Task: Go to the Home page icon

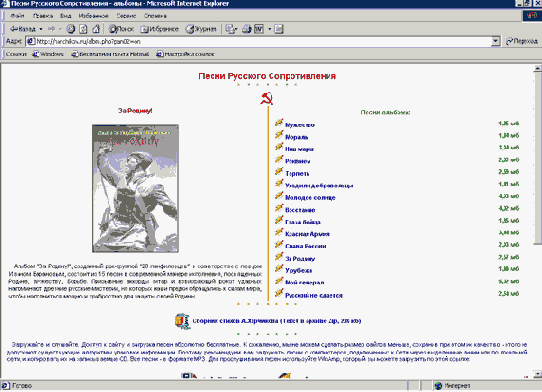Action: (x=96, y=29)
